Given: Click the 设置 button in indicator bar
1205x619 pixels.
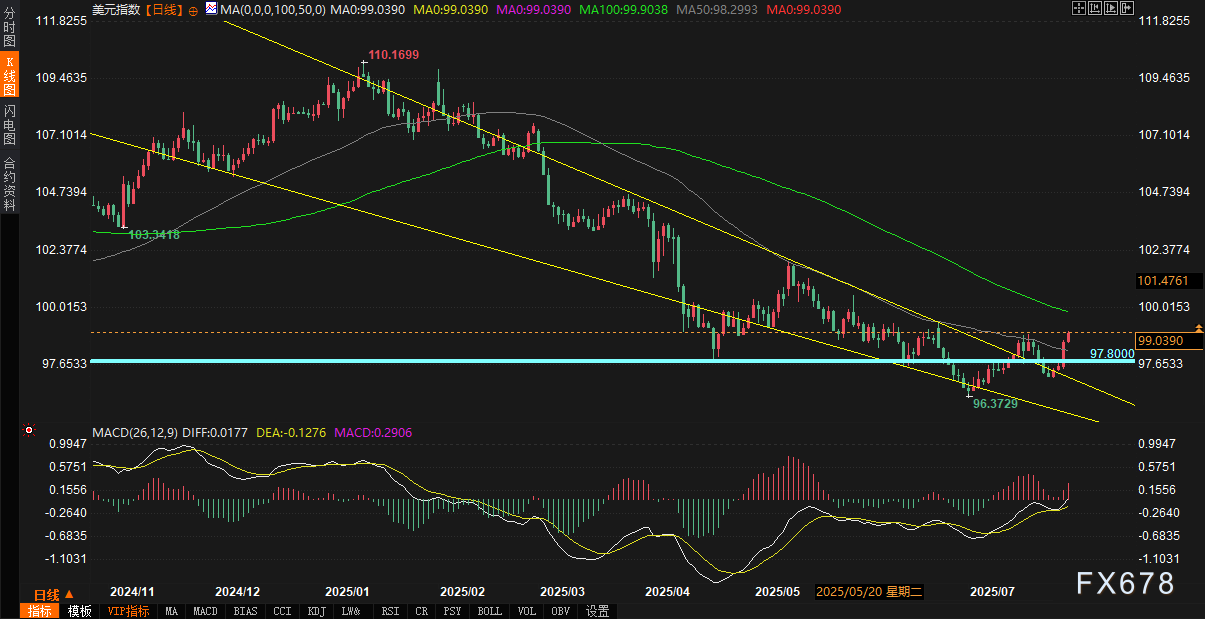Looking at the screenshot, I should (x=598, y=611).
